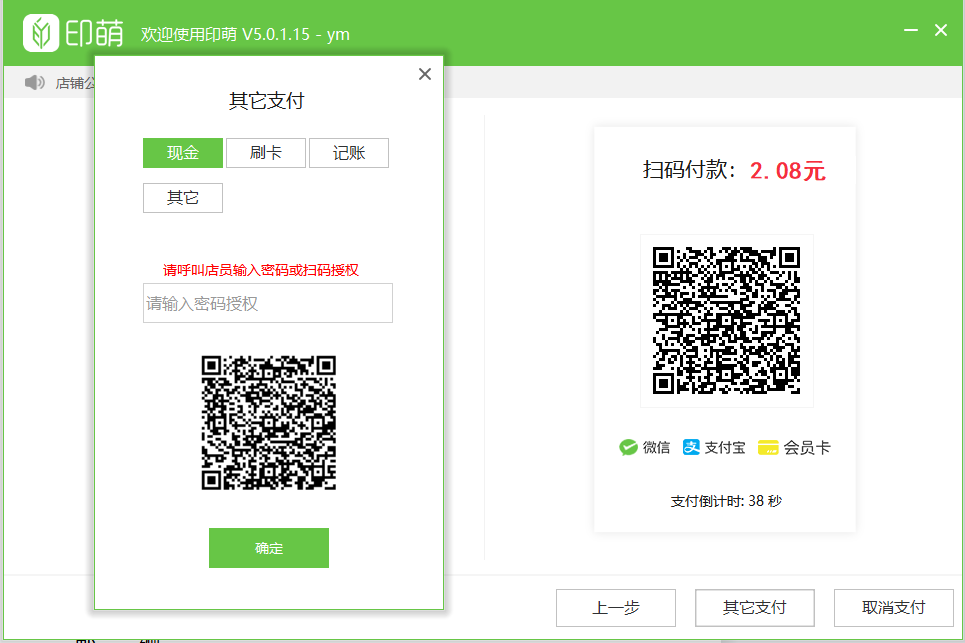Click the 其它支付 dialog heading

(266, 100)
